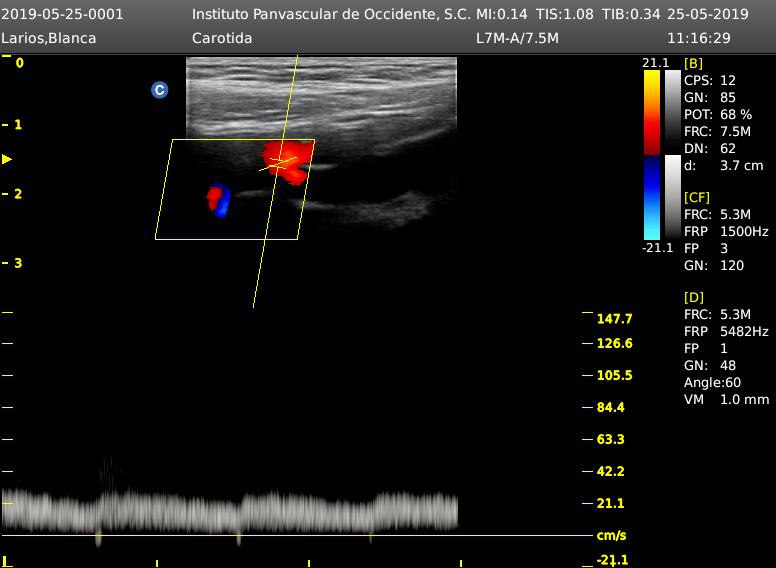This screenshot has width=776, height=568.
Task: Click the 84.4 velocity scale mark
Action: tap(610, 407)
